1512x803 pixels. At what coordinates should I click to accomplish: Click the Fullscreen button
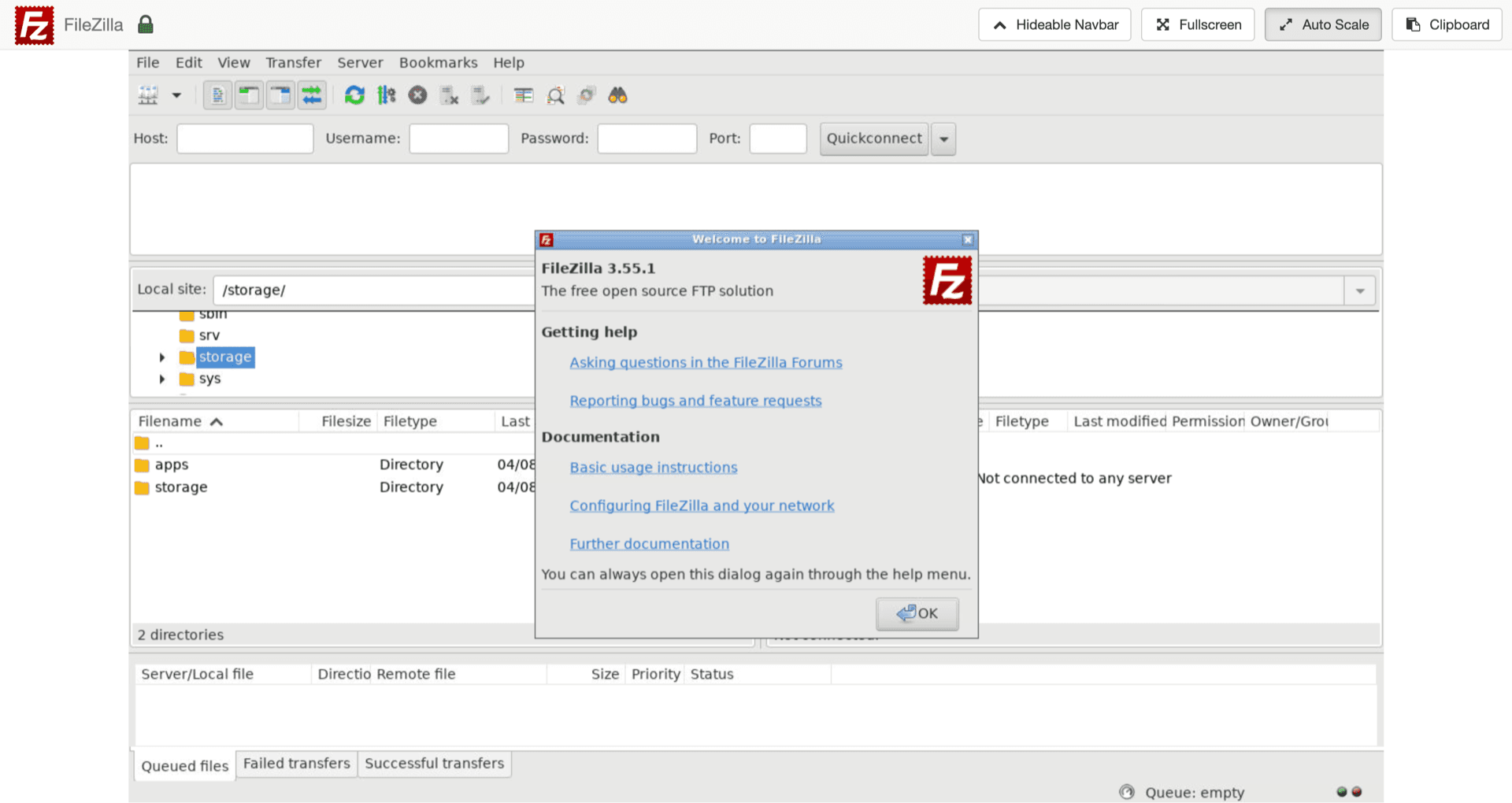tap(1198, 24)
